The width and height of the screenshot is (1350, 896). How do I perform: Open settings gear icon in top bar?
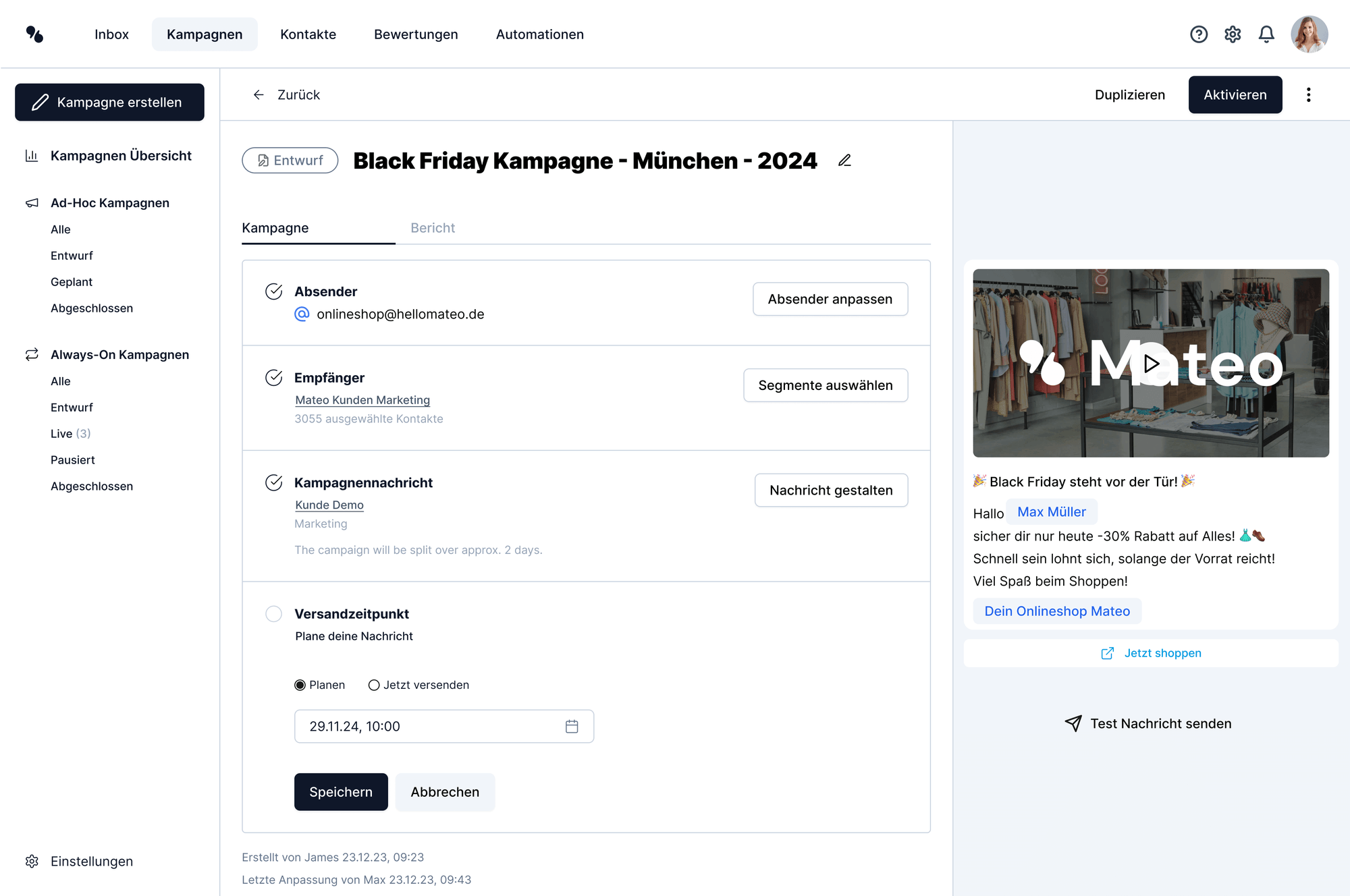coord(1233,34)
